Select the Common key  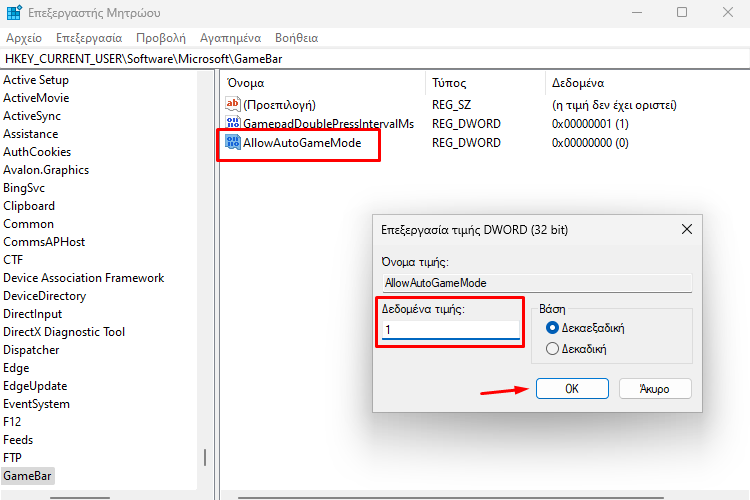coord(28,224)
